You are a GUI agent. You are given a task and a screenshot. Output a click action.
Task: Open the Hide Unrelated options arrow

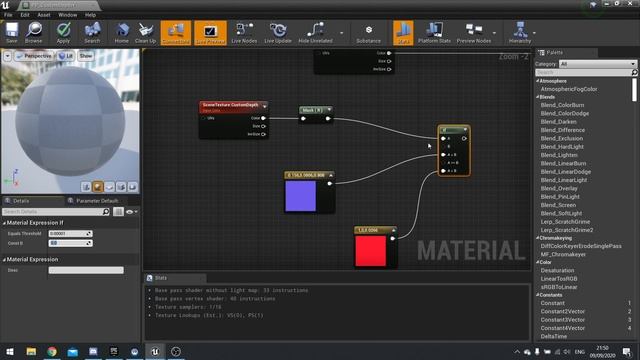point(342,33)
